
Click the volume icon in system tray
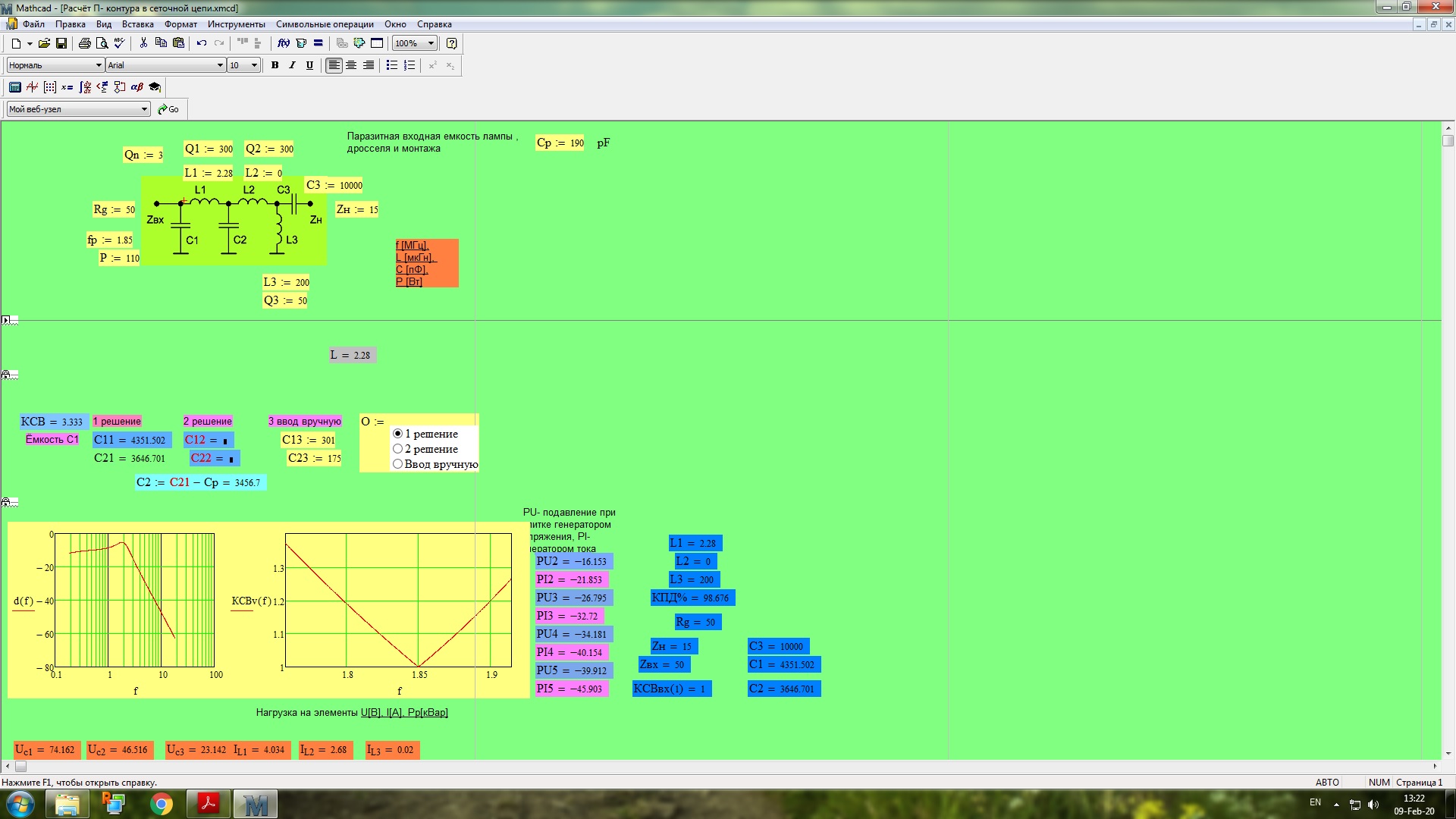tap(1373, 804)
